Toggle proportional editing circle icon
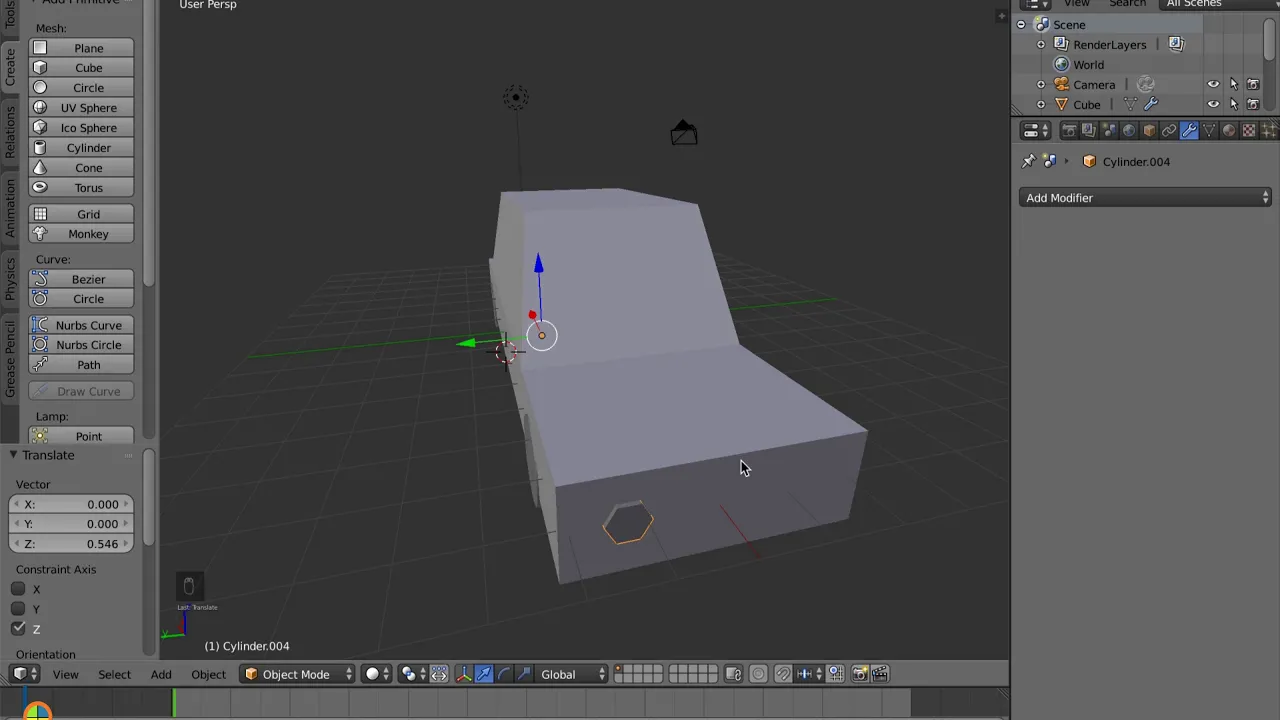The width and height of the screenshot is (1280, 720). [758, 674]
